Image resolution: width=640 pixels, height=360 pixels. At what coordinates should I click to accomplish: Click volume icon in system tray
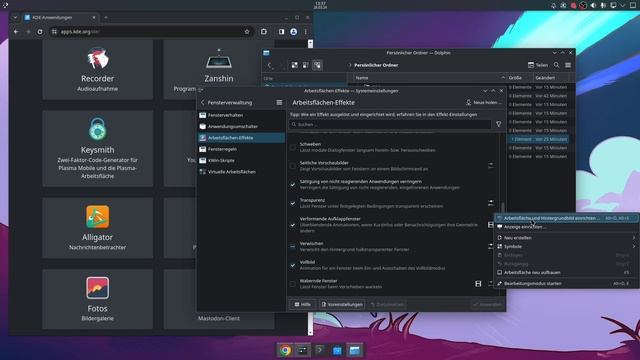(x=593, y=5)
